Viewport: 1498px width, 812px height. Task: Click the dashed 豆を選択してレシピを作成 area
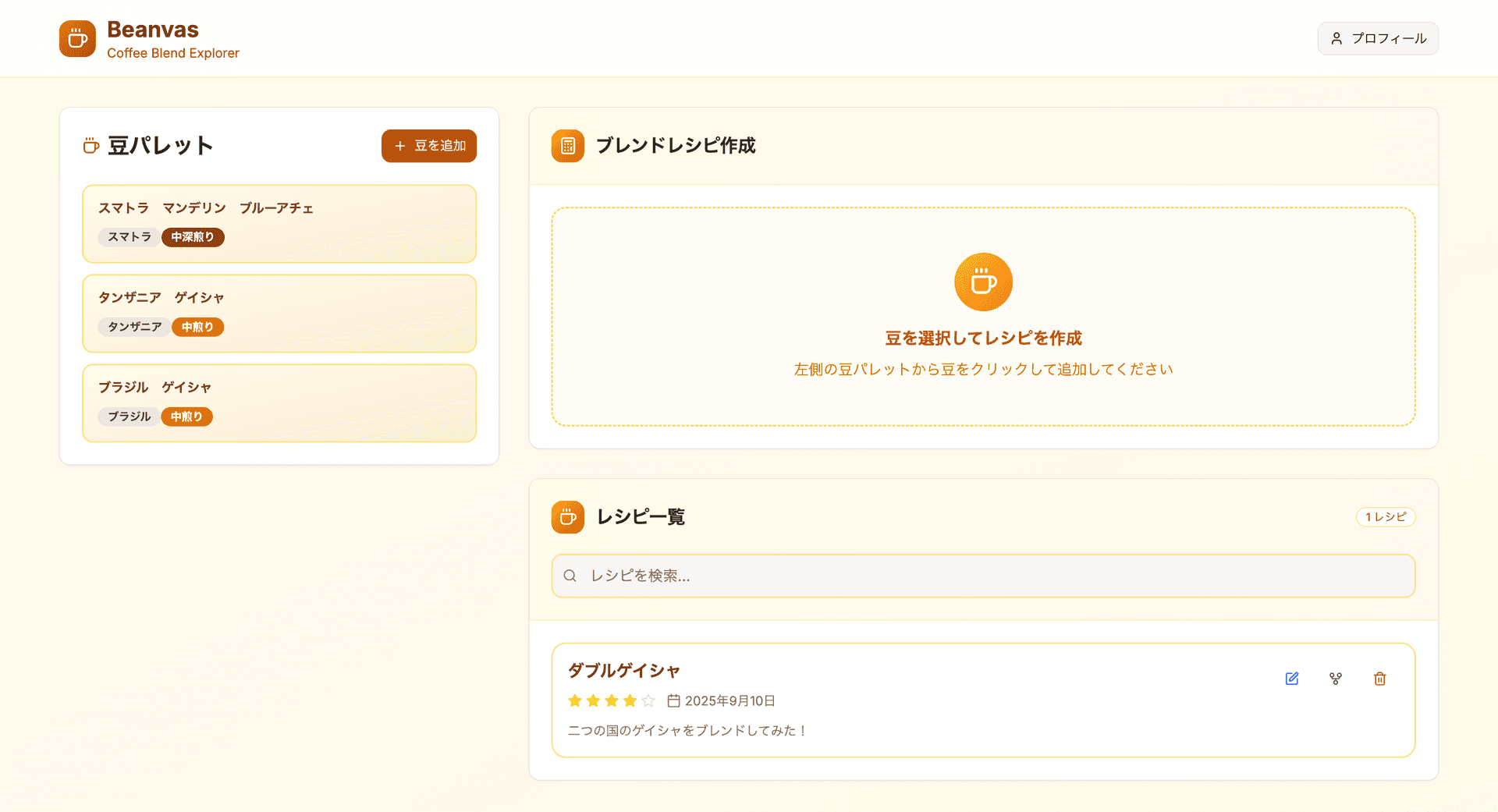pos(983,316)
